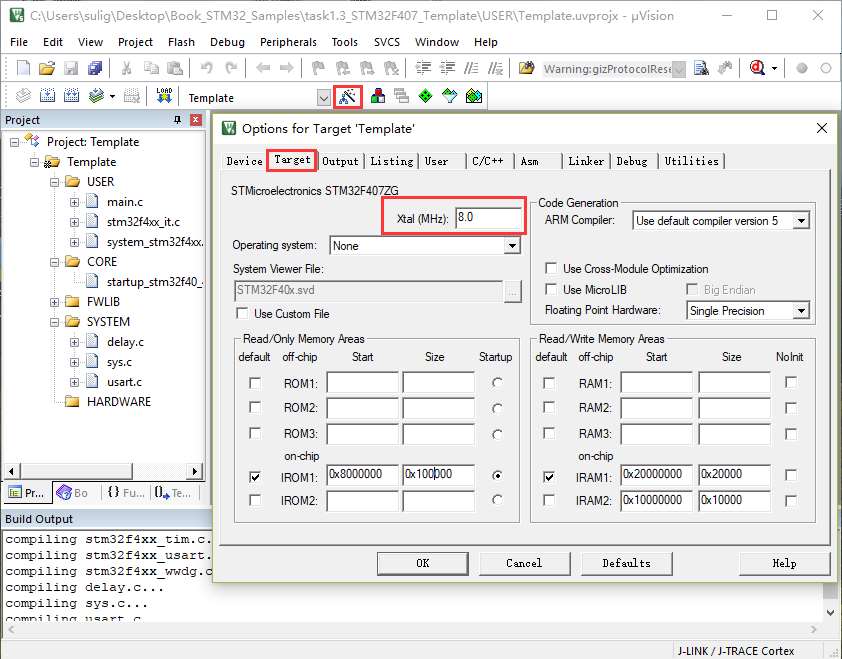Expand the main.c file node

[x=74, y=202]
